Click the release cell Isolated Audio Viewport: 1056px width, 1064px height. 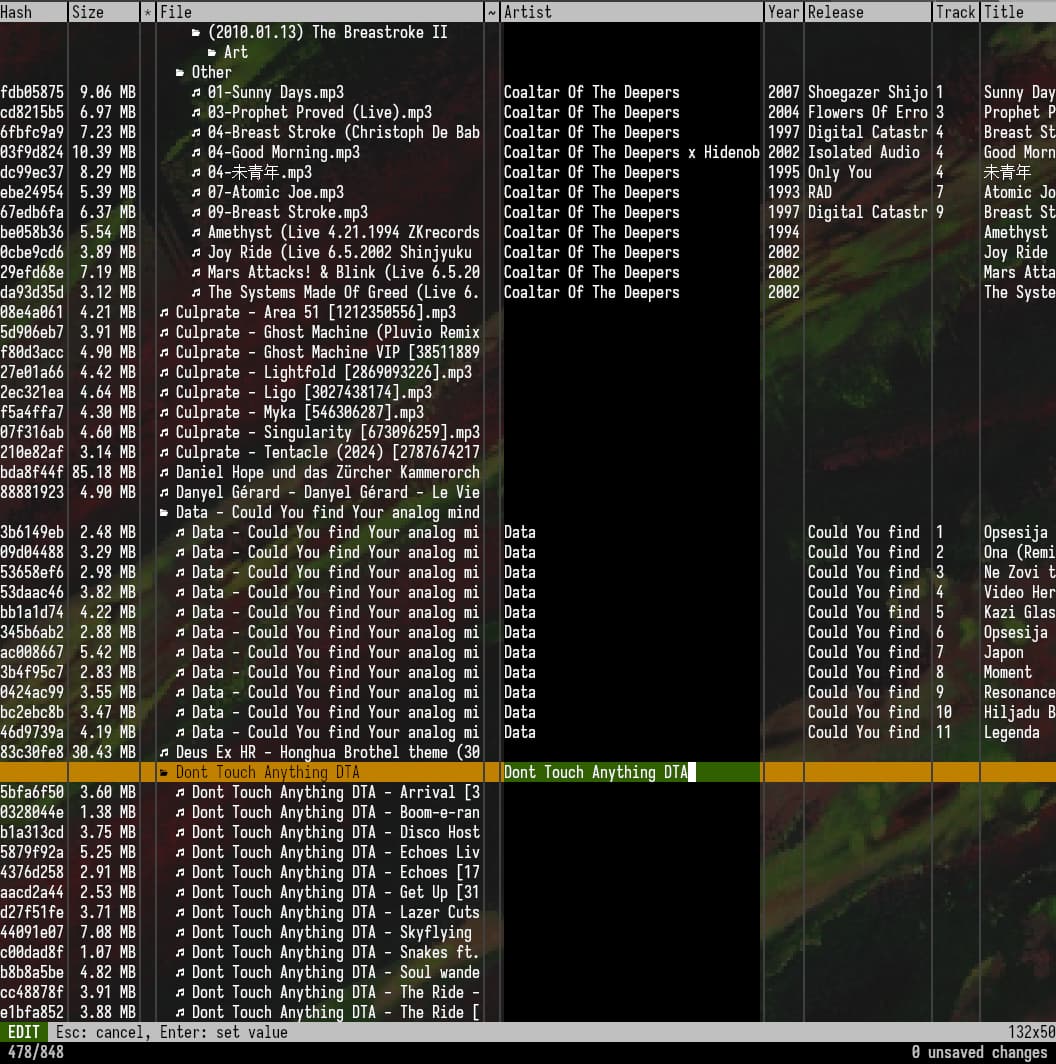click(x=863, y=153)
